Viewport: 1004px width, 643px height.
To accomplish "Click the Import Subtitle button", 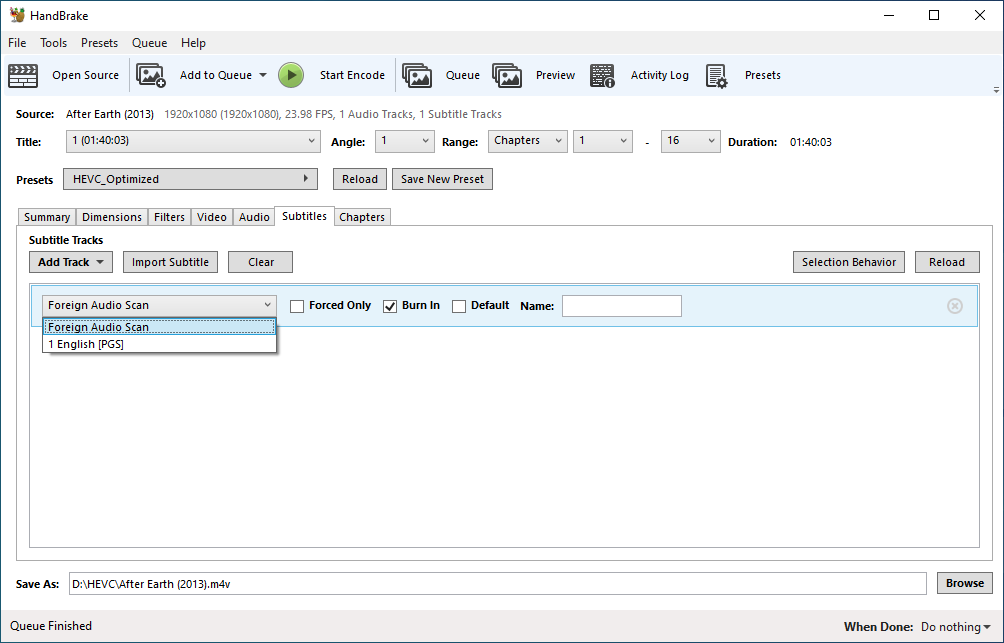I will coord(170,262).
